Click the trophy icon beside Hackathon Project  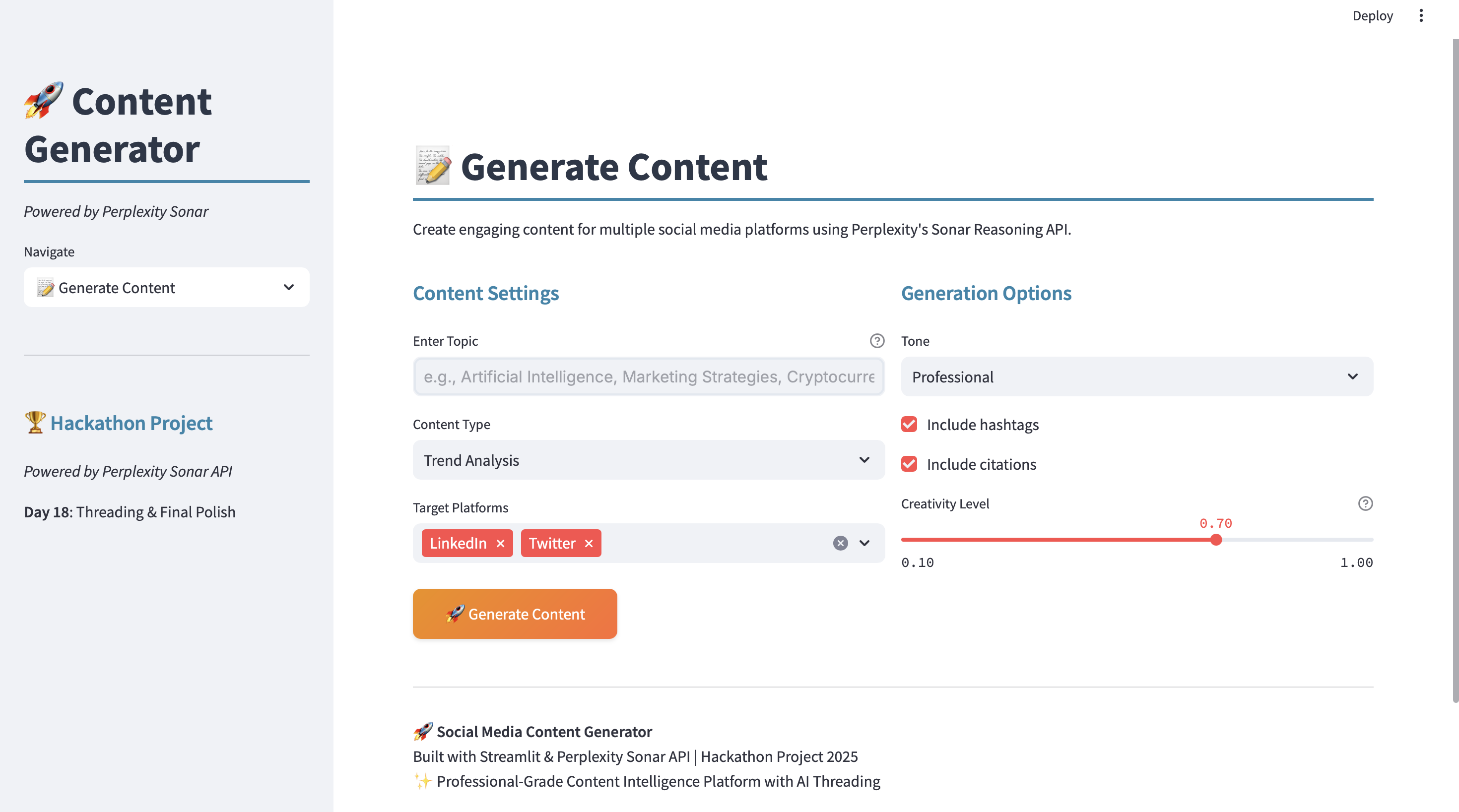[x=35, y=423]
